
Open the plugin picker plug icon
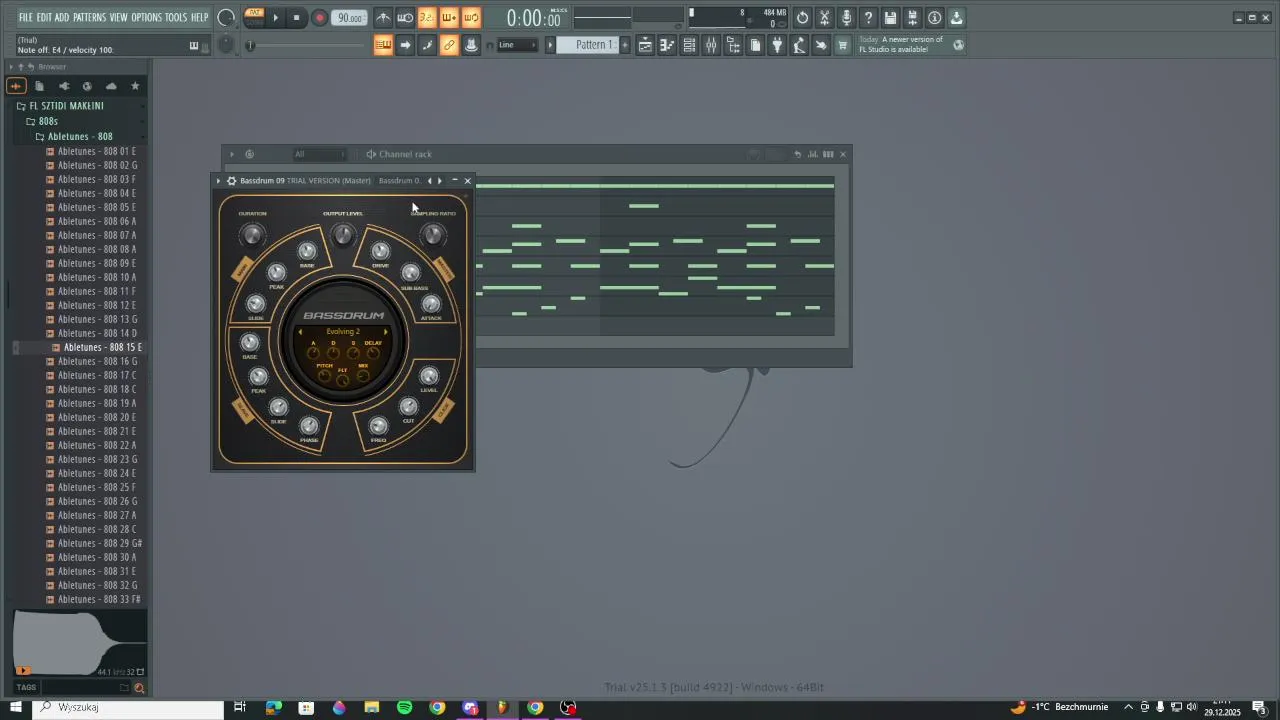tap(777, 45)
